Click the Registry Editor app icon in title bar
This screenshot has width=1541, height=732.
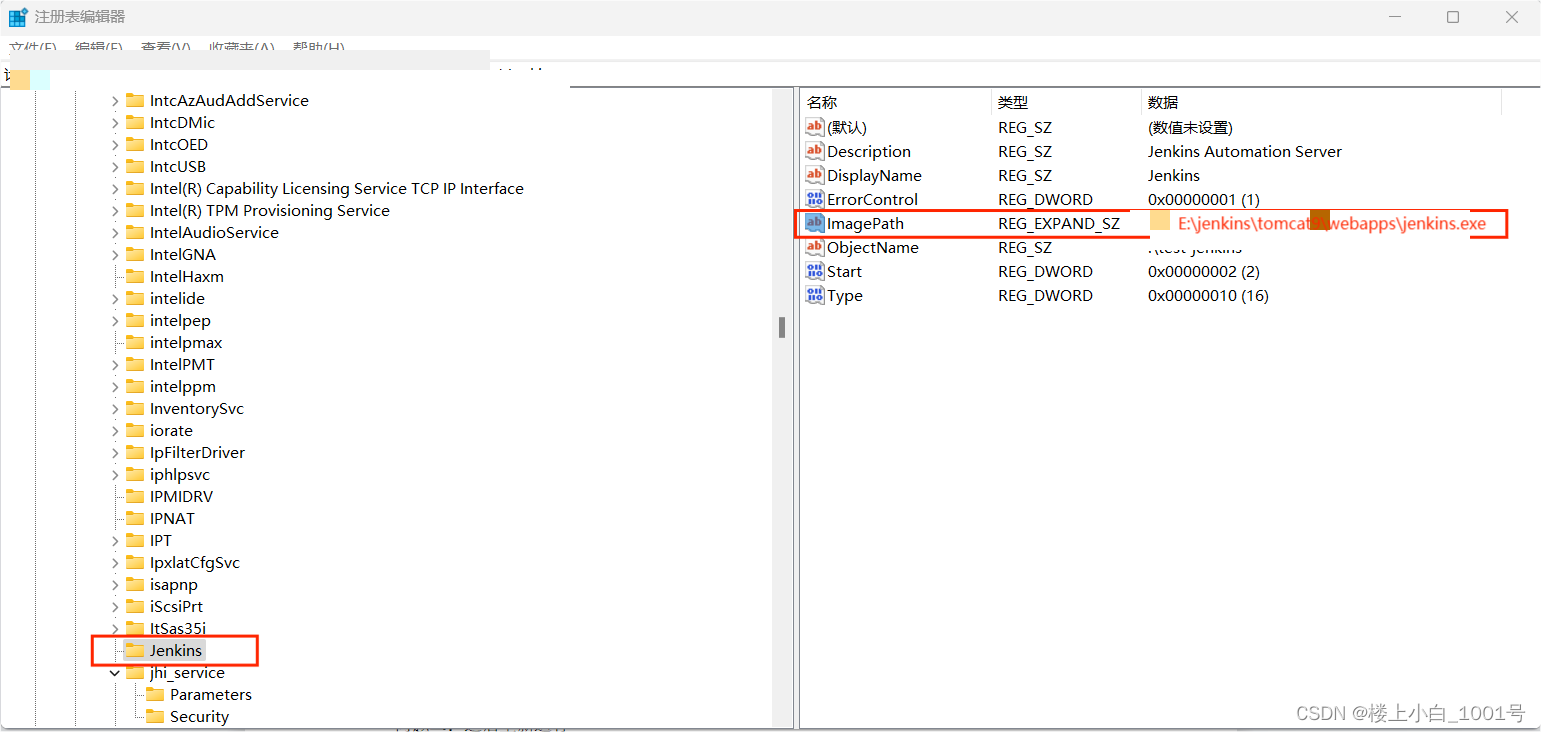tap(18, 17)
